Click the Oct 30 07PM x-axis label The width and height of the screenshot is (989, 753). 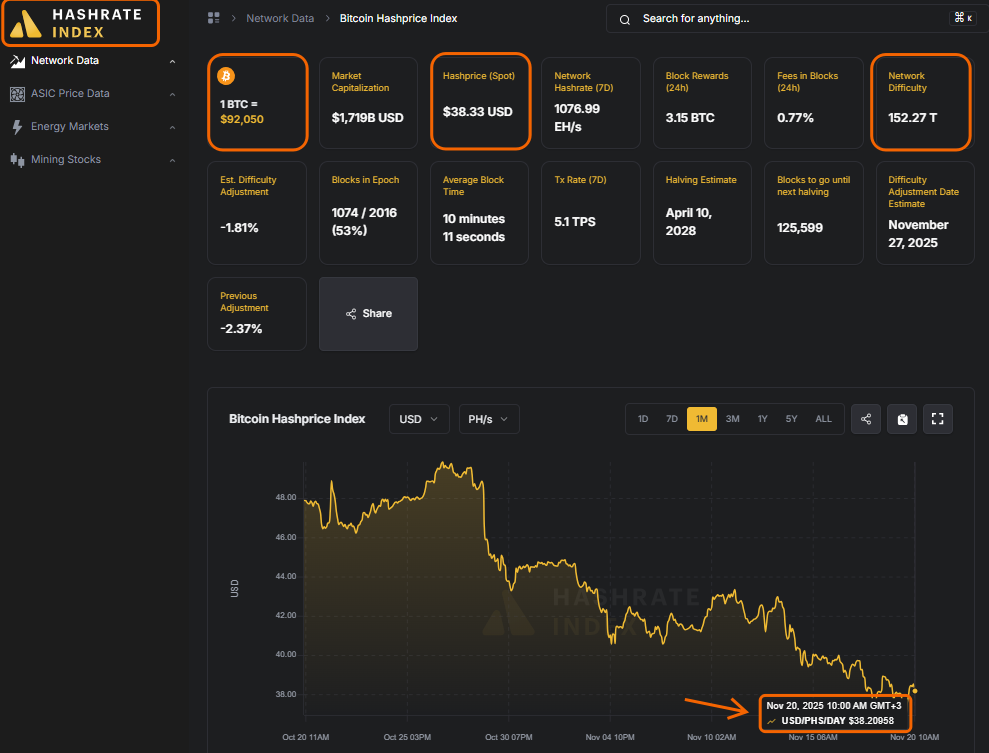click(508, 737)
